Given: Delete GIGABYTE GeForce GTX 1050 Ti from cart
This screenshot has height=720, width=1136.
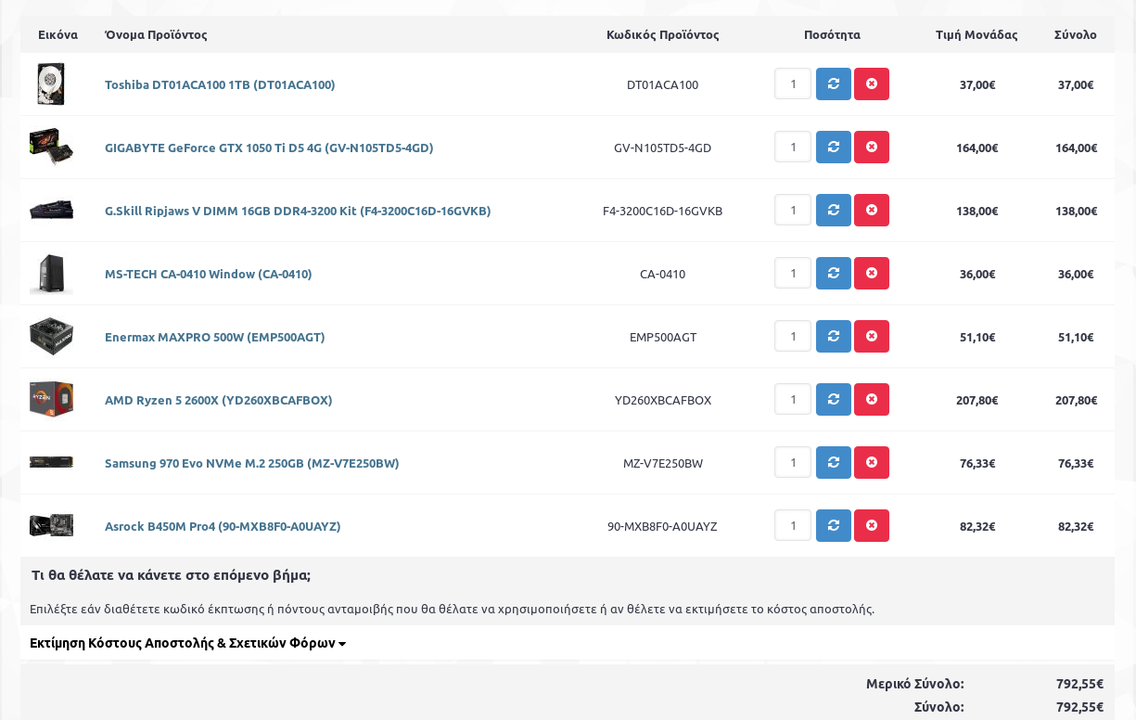Looking at the screenshot, I should pyautogui.click(x=872, y=147).
